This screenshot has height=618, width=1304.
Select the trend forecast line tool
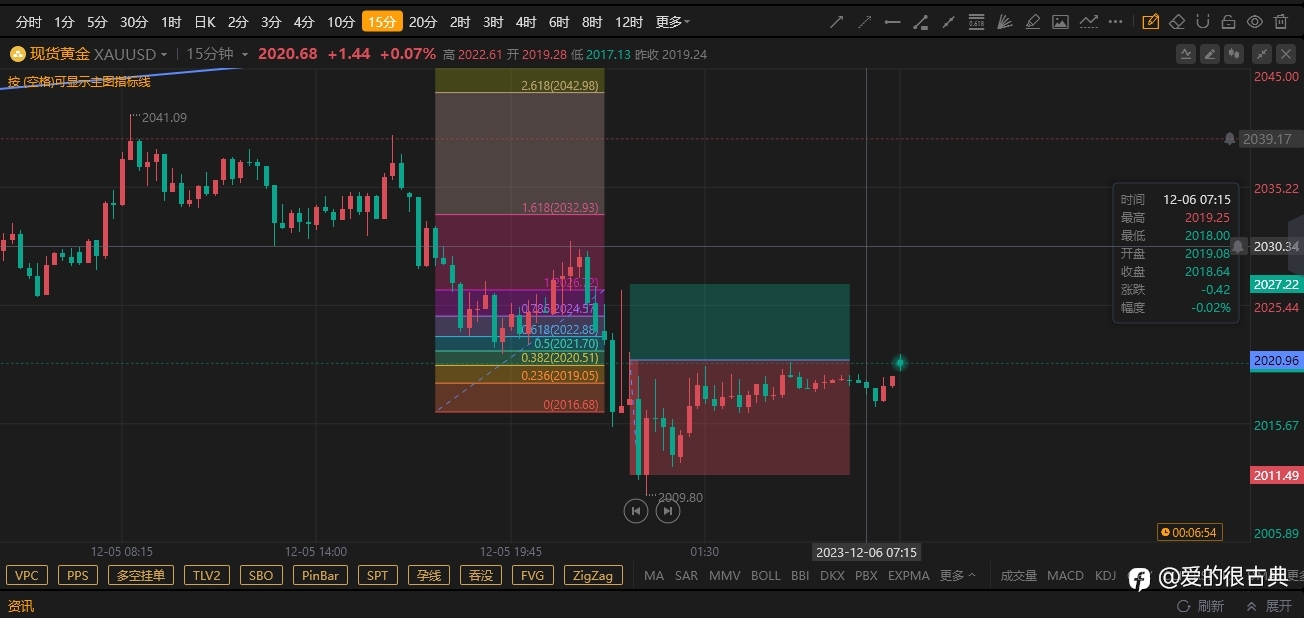click(1088, 22)
